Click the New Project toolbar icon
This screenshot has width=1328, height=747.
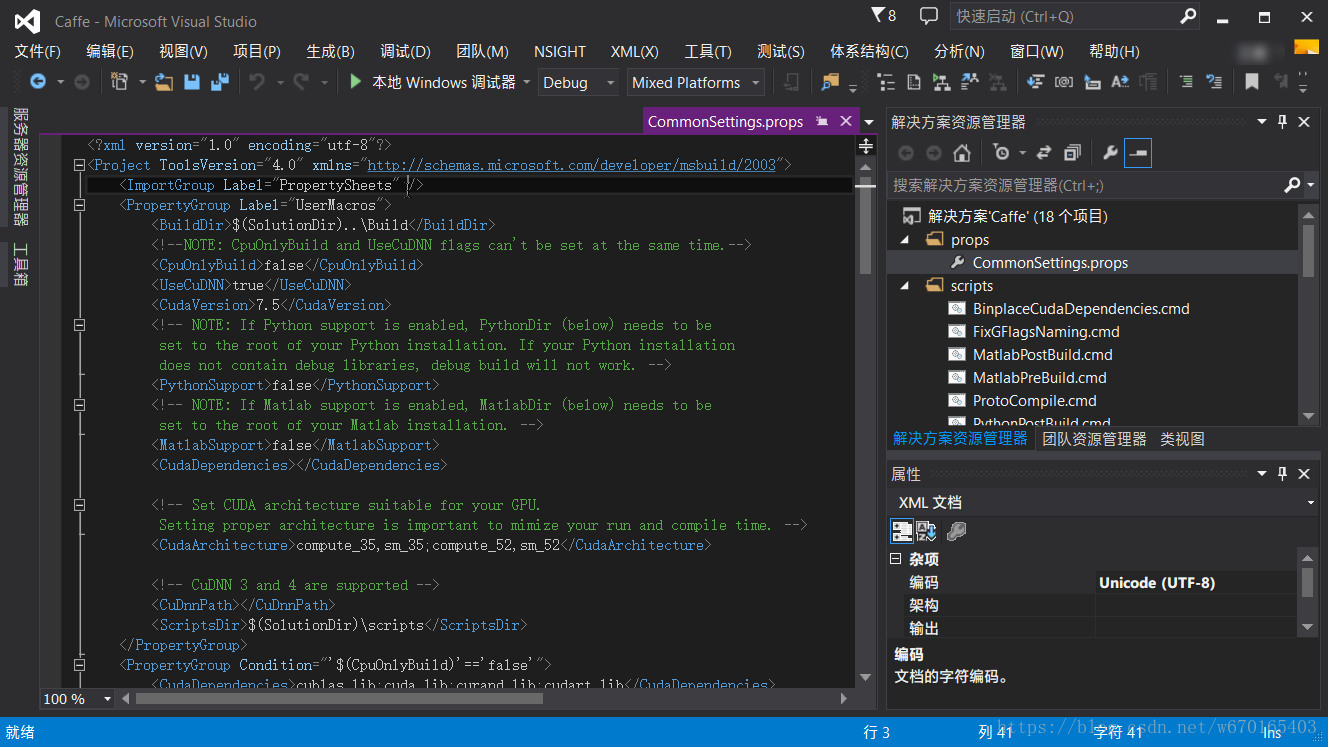(x=120, y=82)
